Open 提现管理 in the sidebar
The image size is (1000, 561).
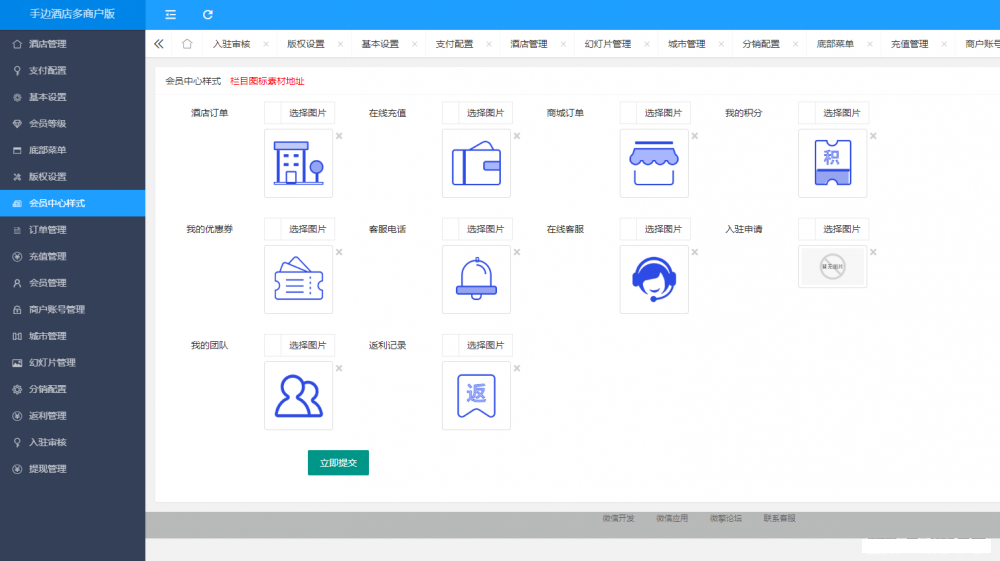[48, 469]
